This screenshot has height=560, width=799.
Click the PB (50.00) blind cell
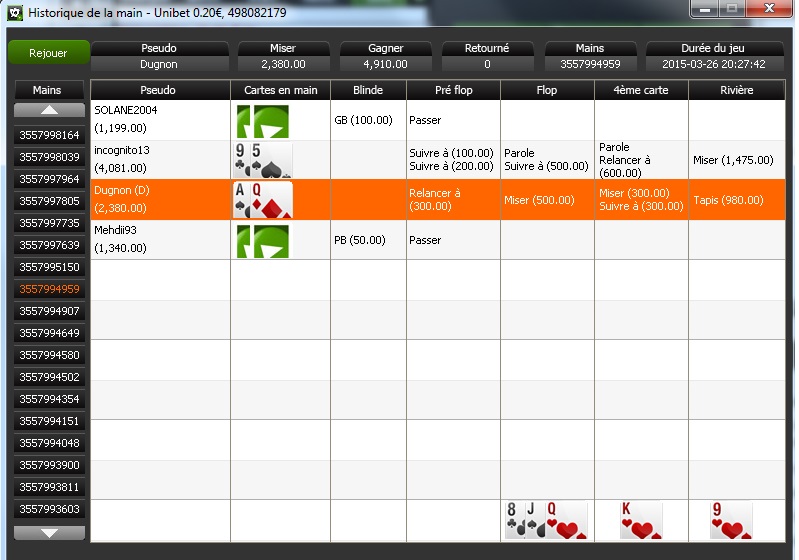pos(360,240)
